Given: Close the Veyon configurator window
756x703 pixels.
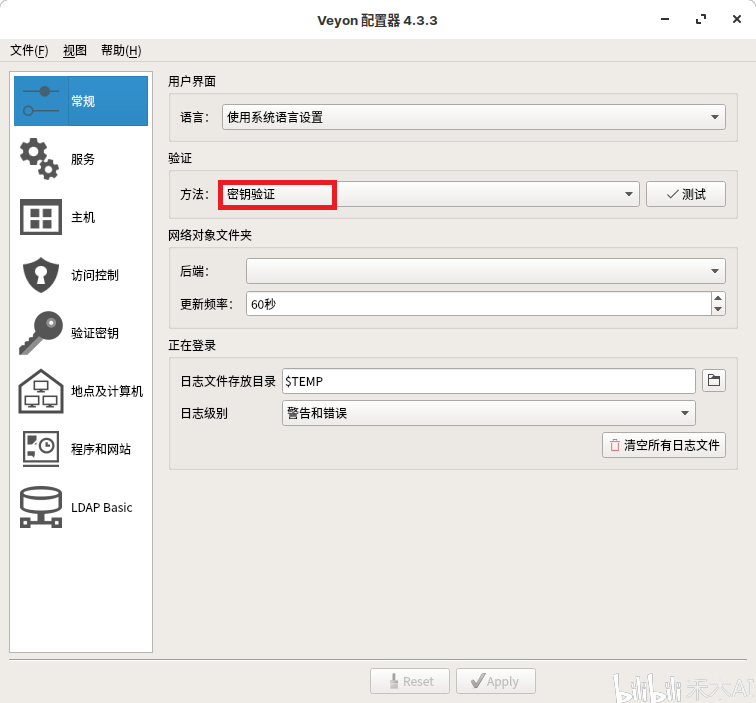Looking at the screenshot, I should coord(736,19).
